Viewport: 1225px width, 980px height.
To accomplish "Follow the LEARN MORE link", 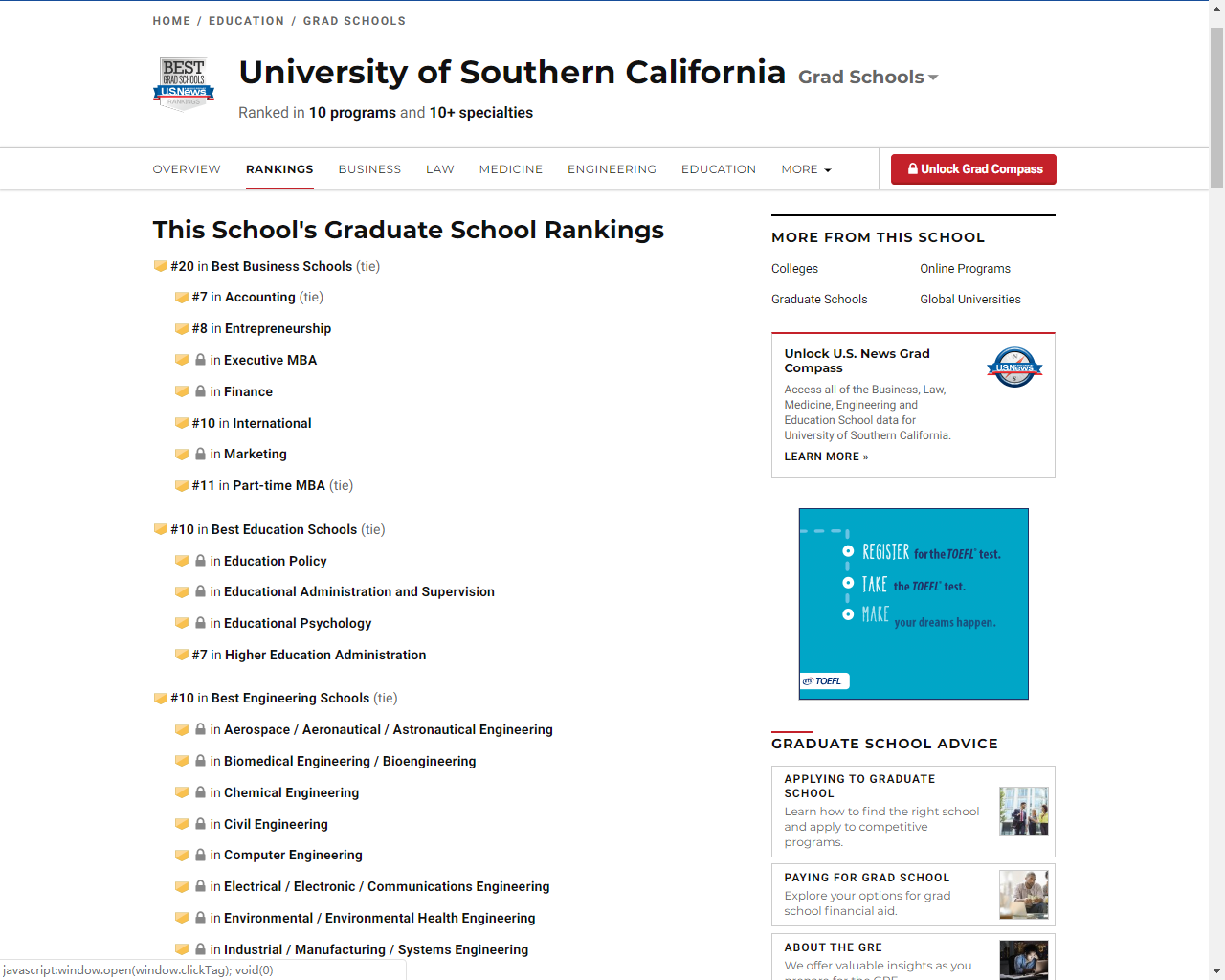I will point(826,457).
